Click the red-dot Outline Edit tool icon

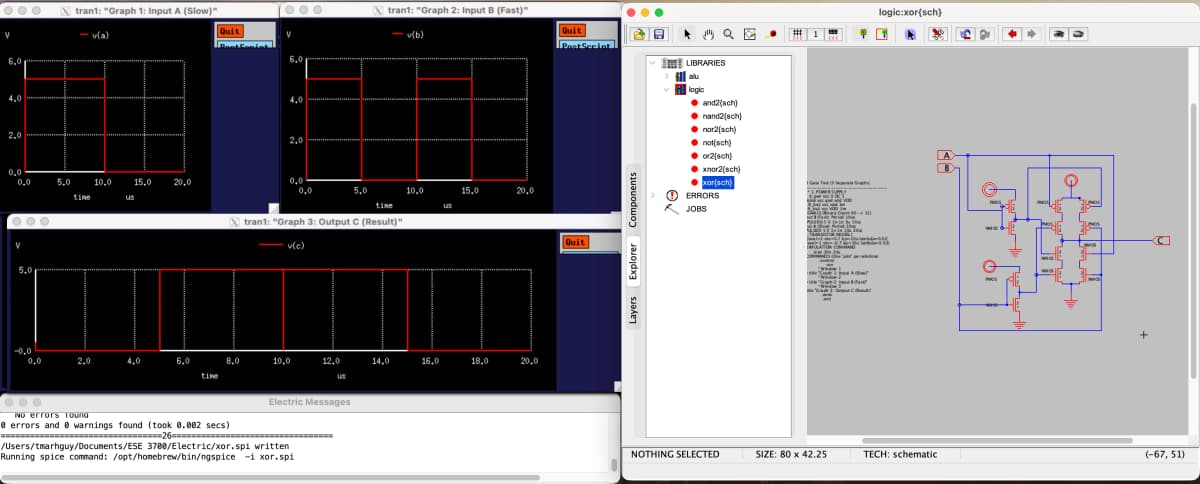coord(770,34)
